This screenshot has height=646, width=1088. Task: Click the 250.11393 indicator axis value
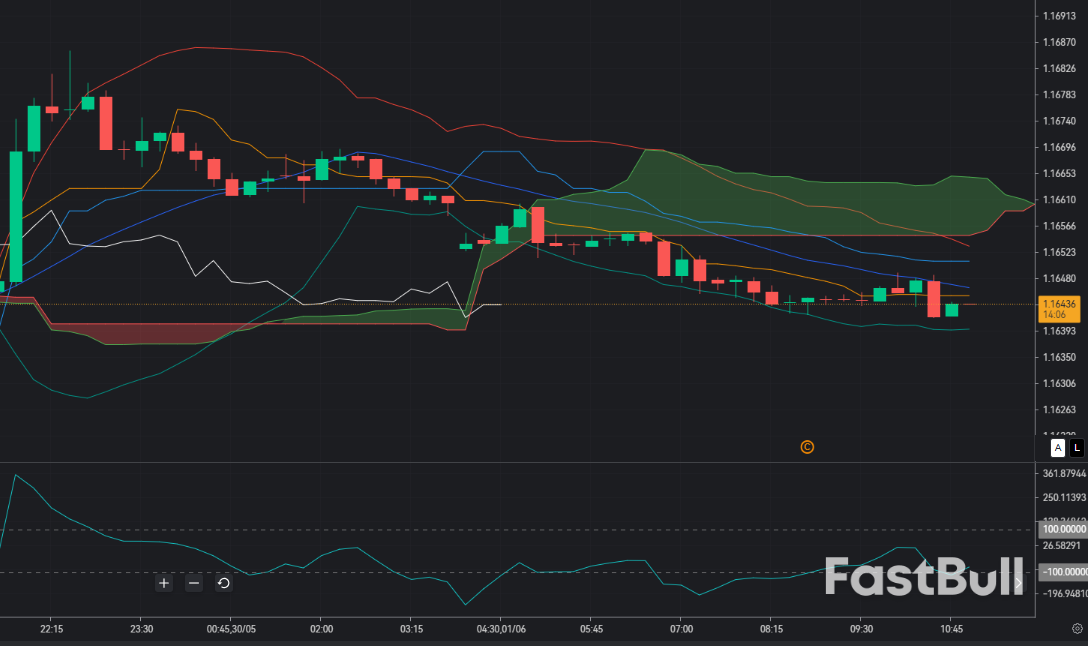1064,498
